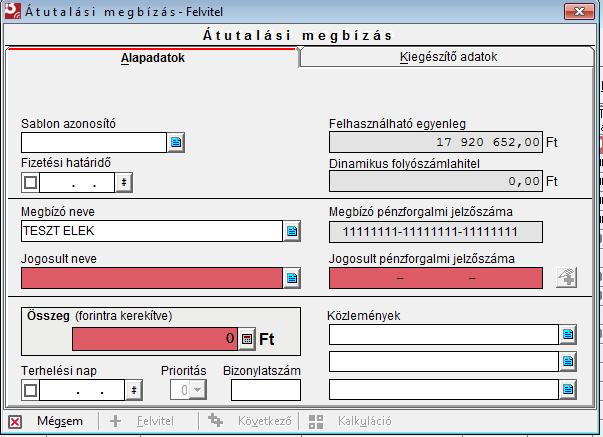Focus the Sablon azonosító input field
Viewport: 603px width, 437px height.
click(94, 142)
